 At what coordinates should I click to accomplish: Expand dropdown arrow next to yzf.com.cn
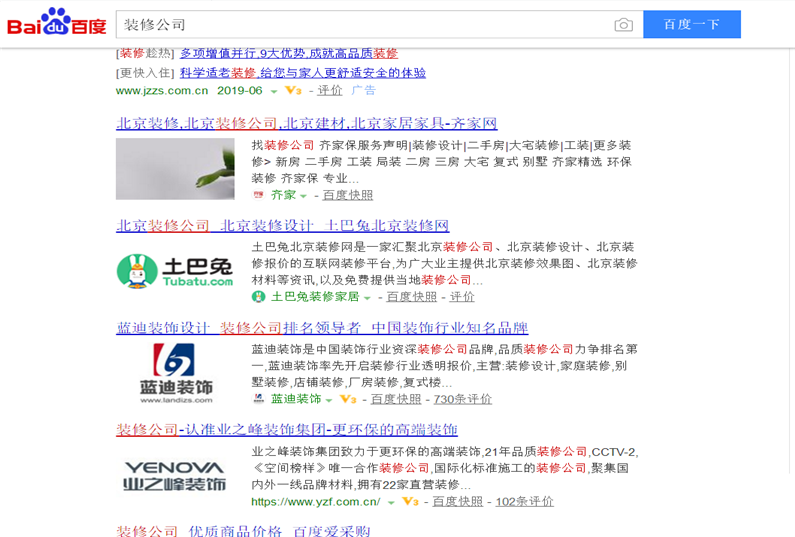click(x=391, y=503)
